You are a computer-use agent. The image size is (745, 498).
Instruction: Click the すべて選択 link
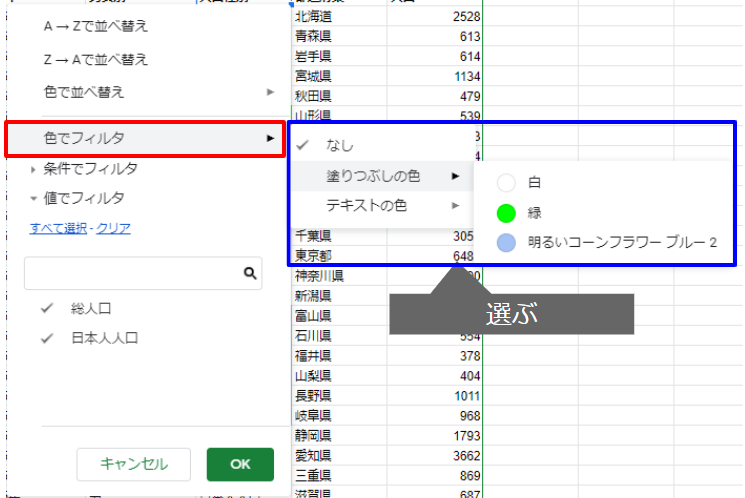(58, 228)
